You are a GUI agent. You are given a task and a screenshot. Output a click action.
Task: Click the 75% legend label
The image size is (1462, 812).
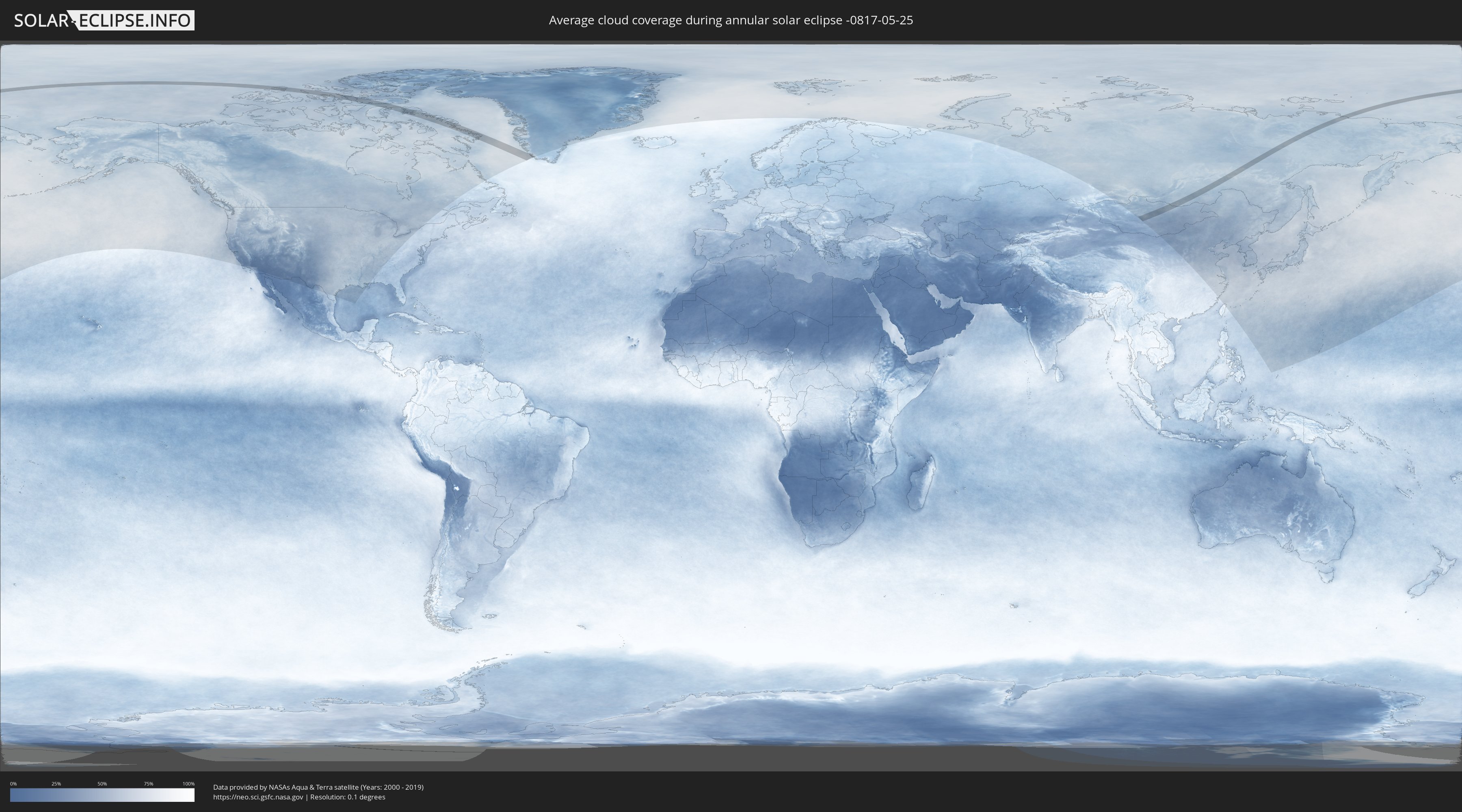click(x=148, y=784)
